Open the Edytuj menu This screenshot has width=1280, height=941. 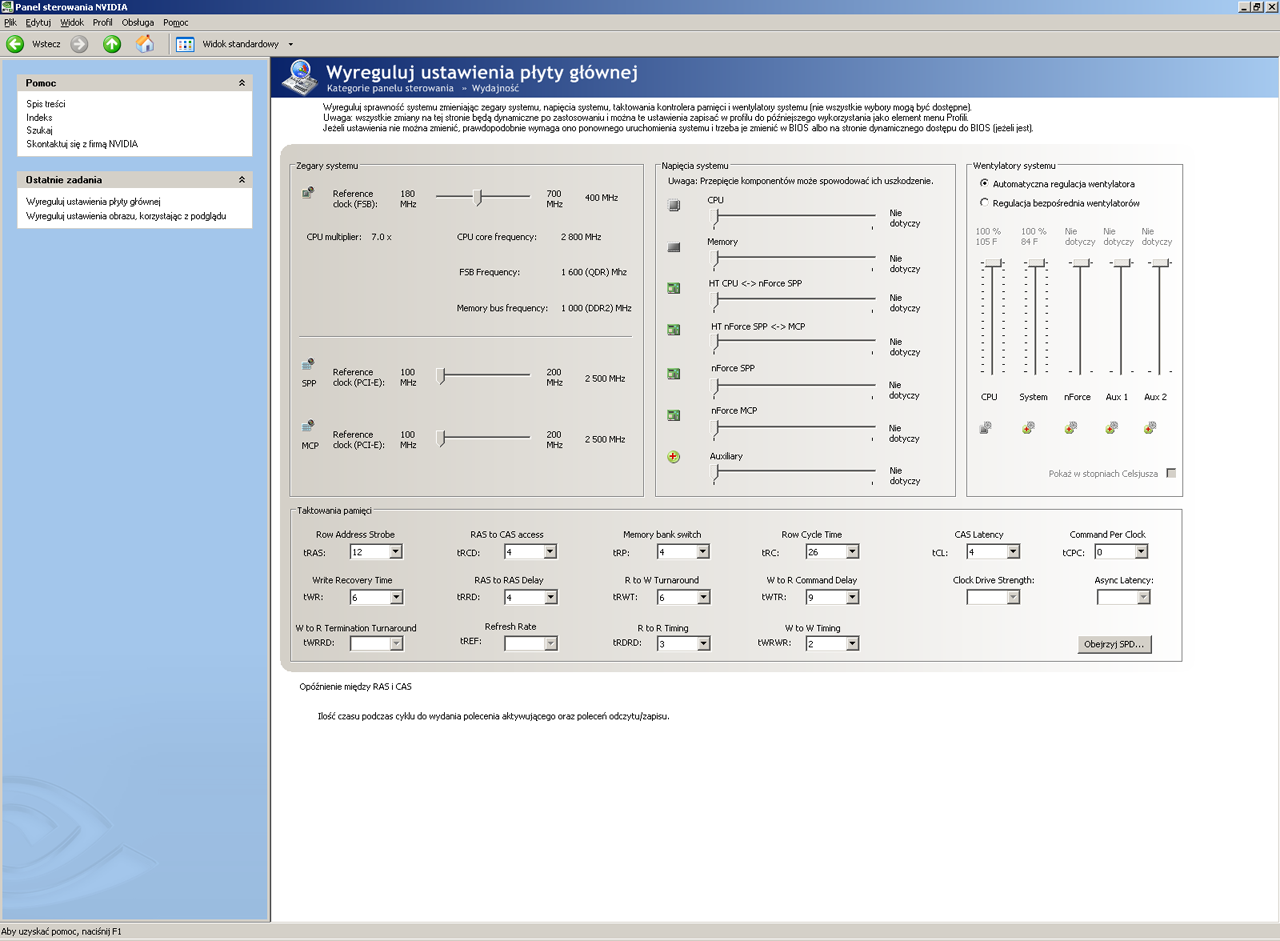point(38,22)
